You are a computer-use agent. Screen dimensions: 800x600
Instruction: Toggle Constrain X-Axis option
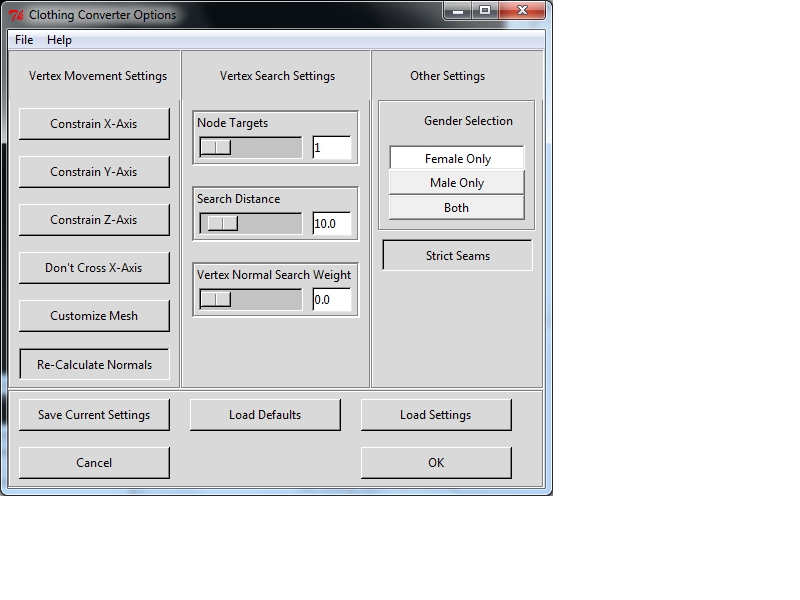pyautogui.click(x=94, y=123)
